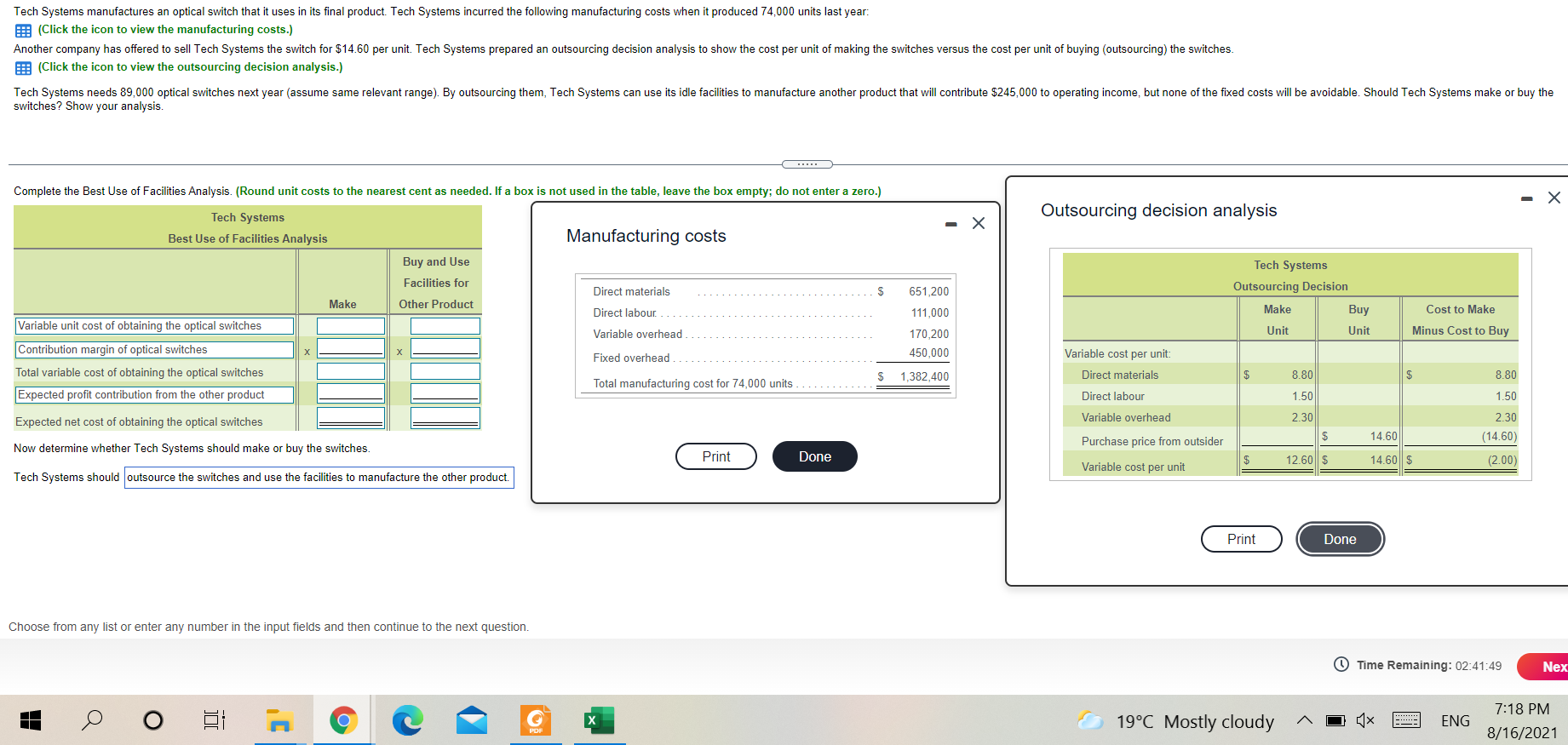1568x745 pixels.
Task: Open File Explorer from the taskbar
Action: click(x=279, y=720)
